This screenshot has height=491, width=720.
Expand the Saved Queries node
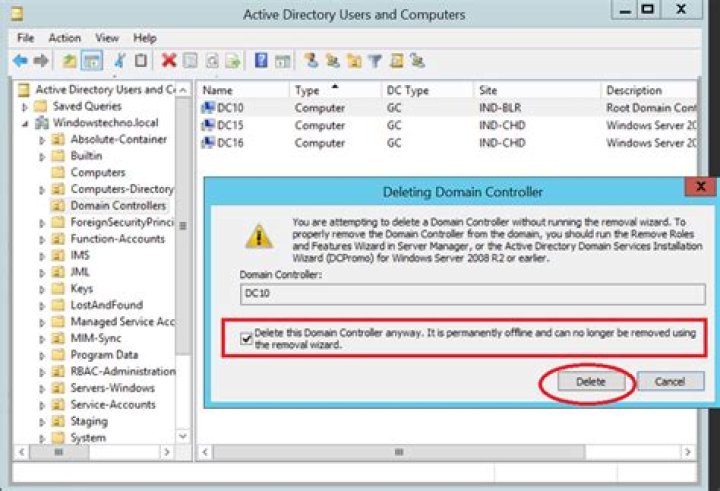click(x=27, y=106)
